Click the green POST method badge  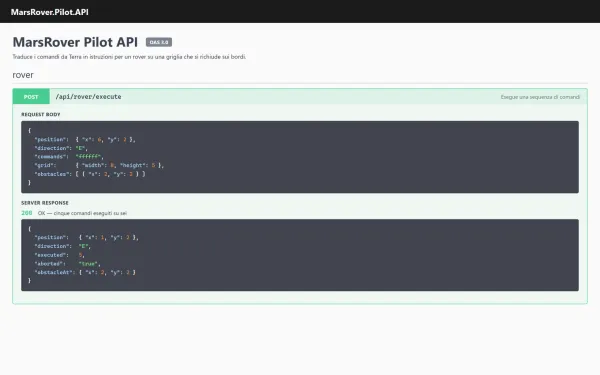31,97
